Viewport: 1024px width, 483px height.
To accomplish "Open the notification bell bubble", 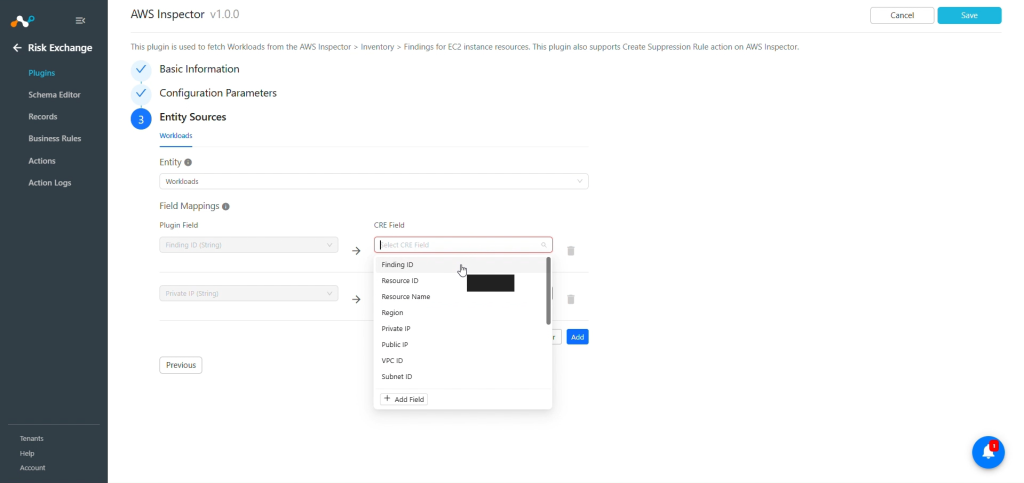I will [x=988, y=452].
